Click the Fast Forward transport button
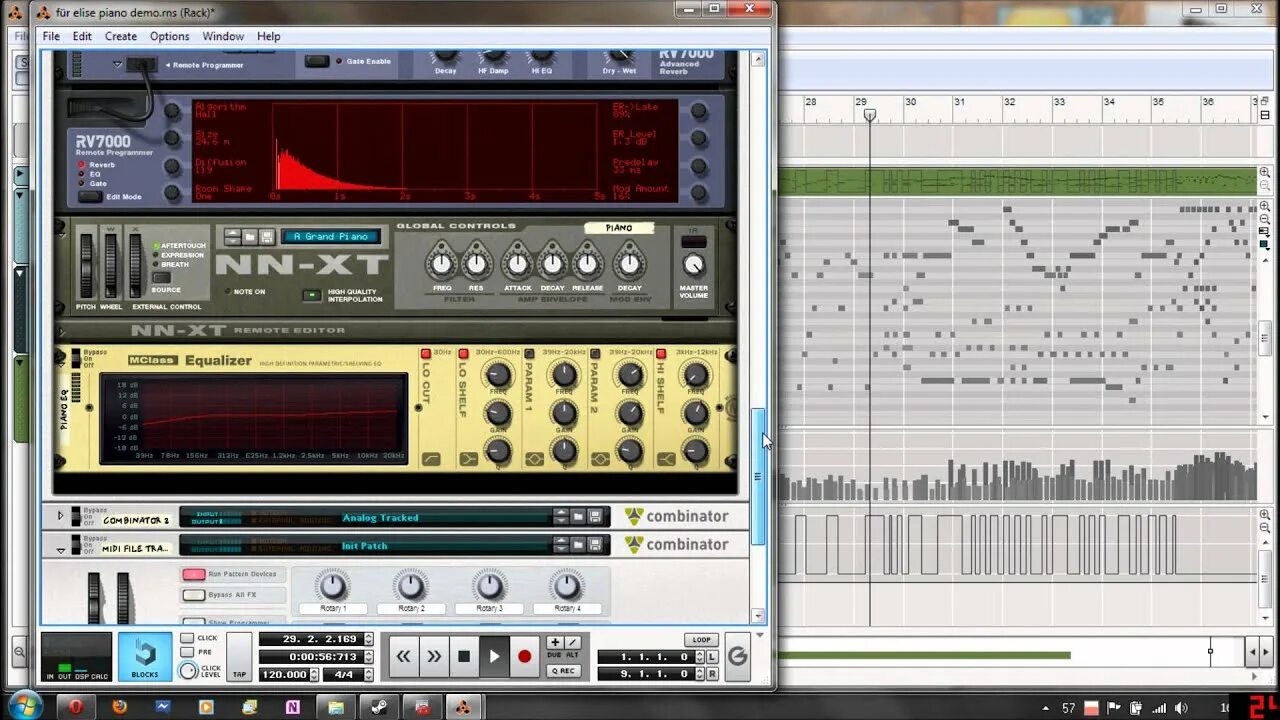Image resolution: width=1280 pixels, height=720 pixels. 434,656
